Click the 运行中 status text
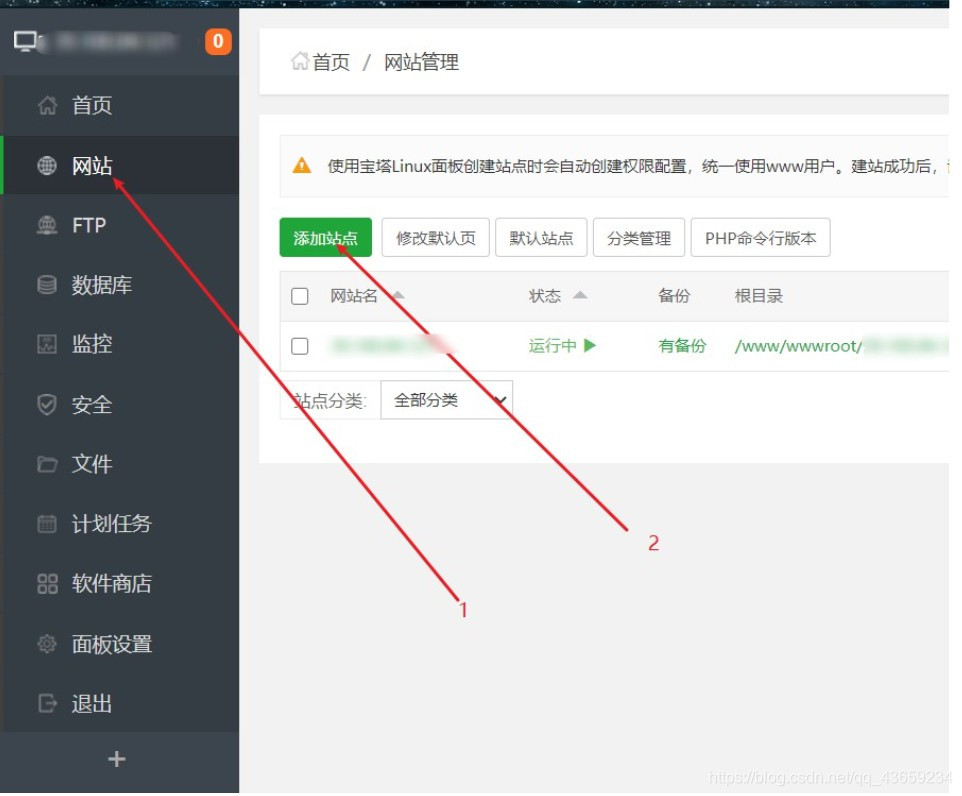962x796 pixels. coord(552,346)
